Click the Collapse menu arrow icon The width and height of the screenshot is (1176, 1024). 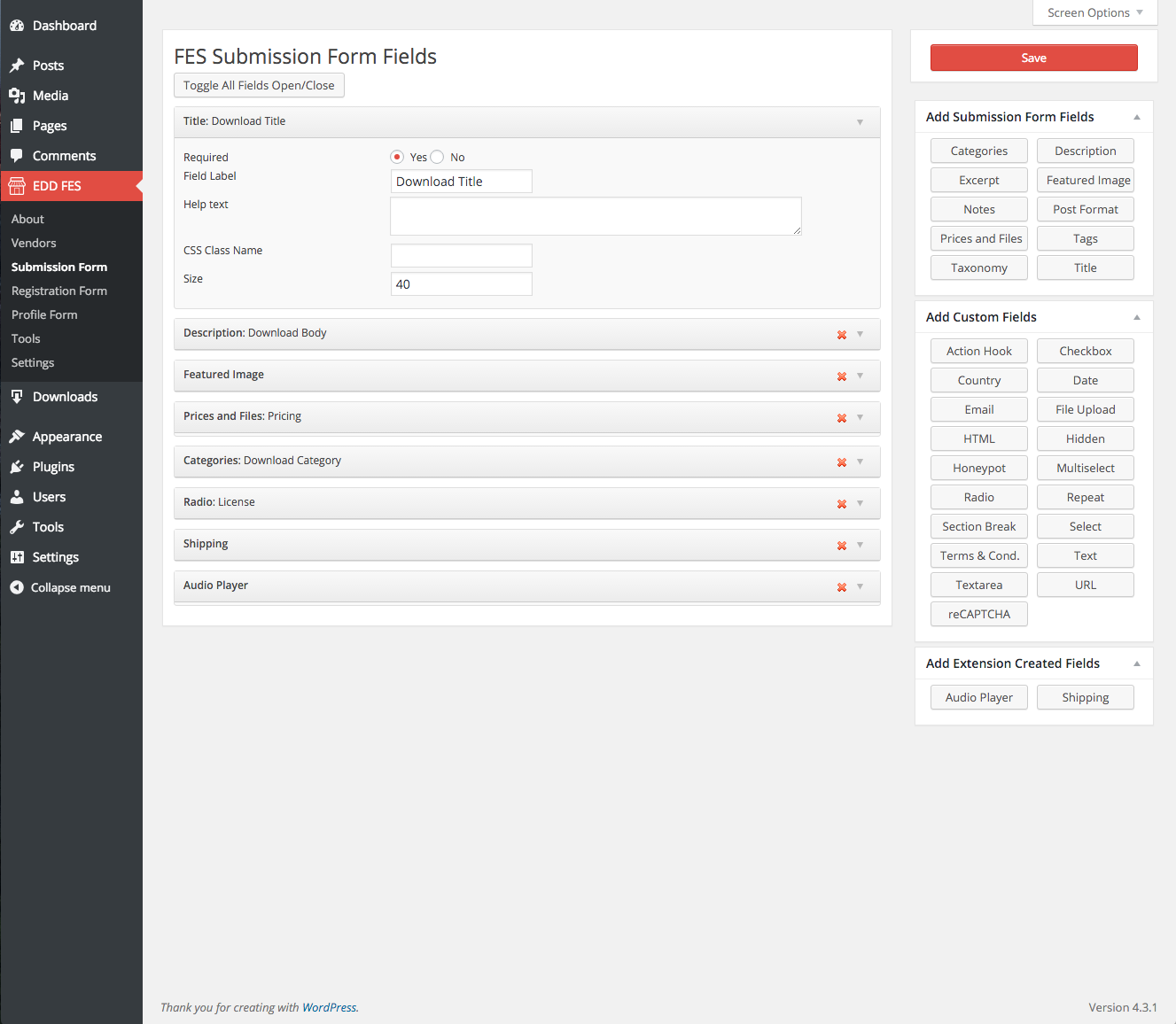(17, 587)
